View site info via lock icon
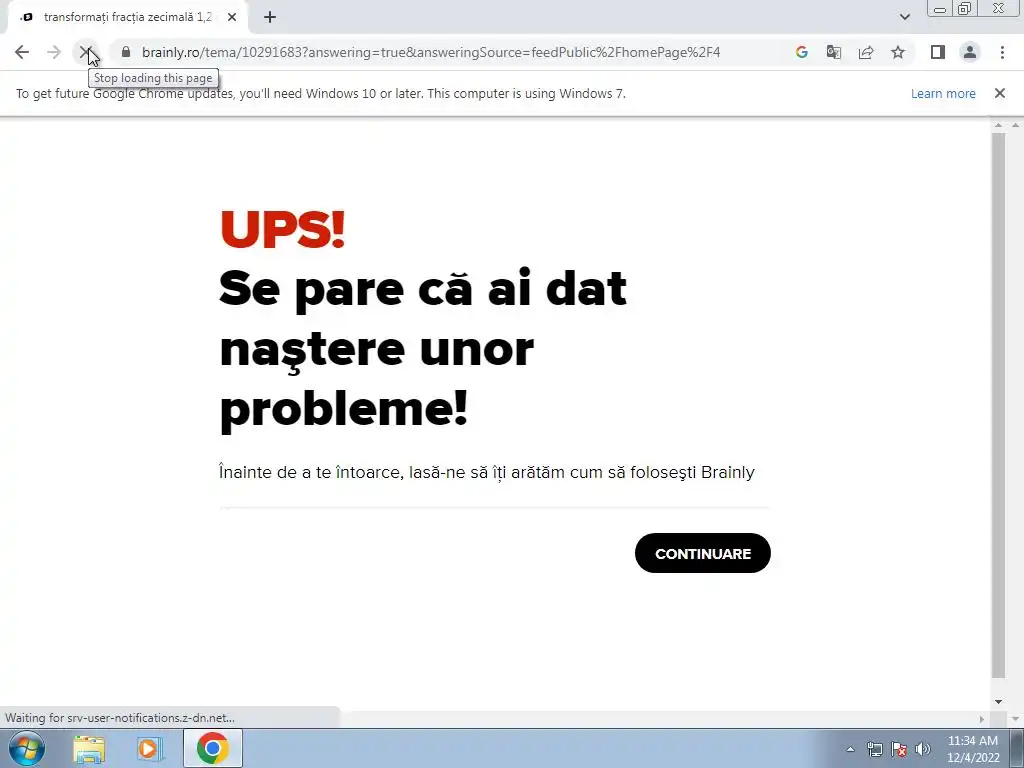 tap(126, 52)
